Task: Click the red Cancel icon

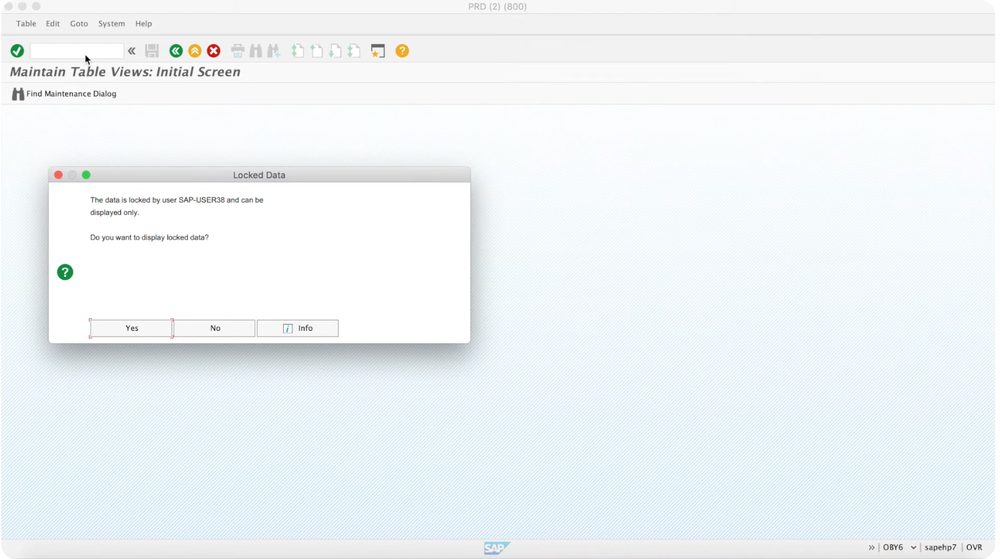Action: point(214,51)
